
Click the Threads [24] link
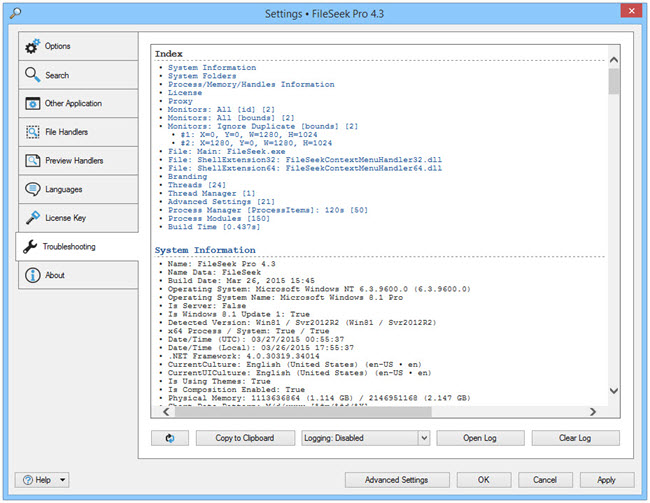(x=196, y=185)
